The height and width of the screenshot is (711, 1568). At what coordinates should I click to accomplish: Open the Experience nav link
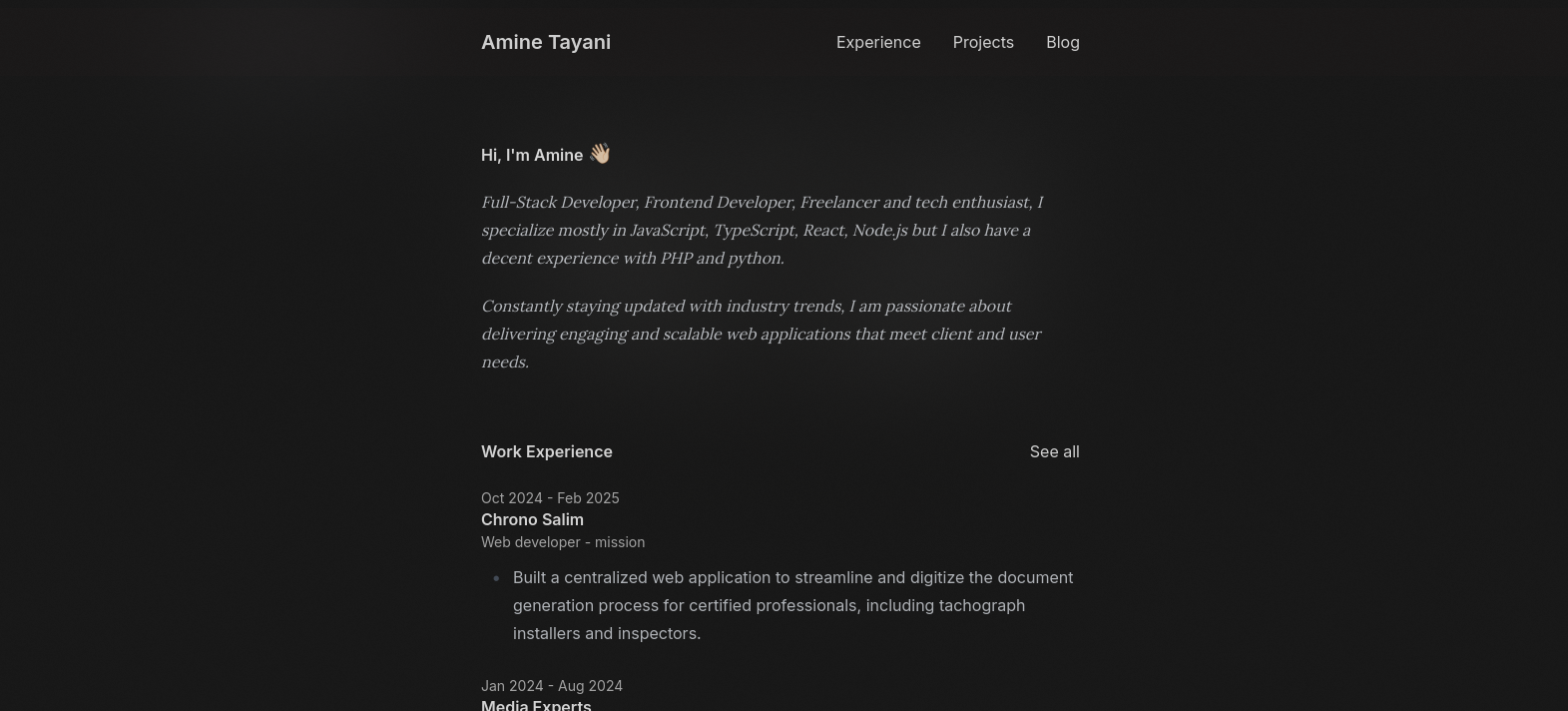(x=878, y=42)
